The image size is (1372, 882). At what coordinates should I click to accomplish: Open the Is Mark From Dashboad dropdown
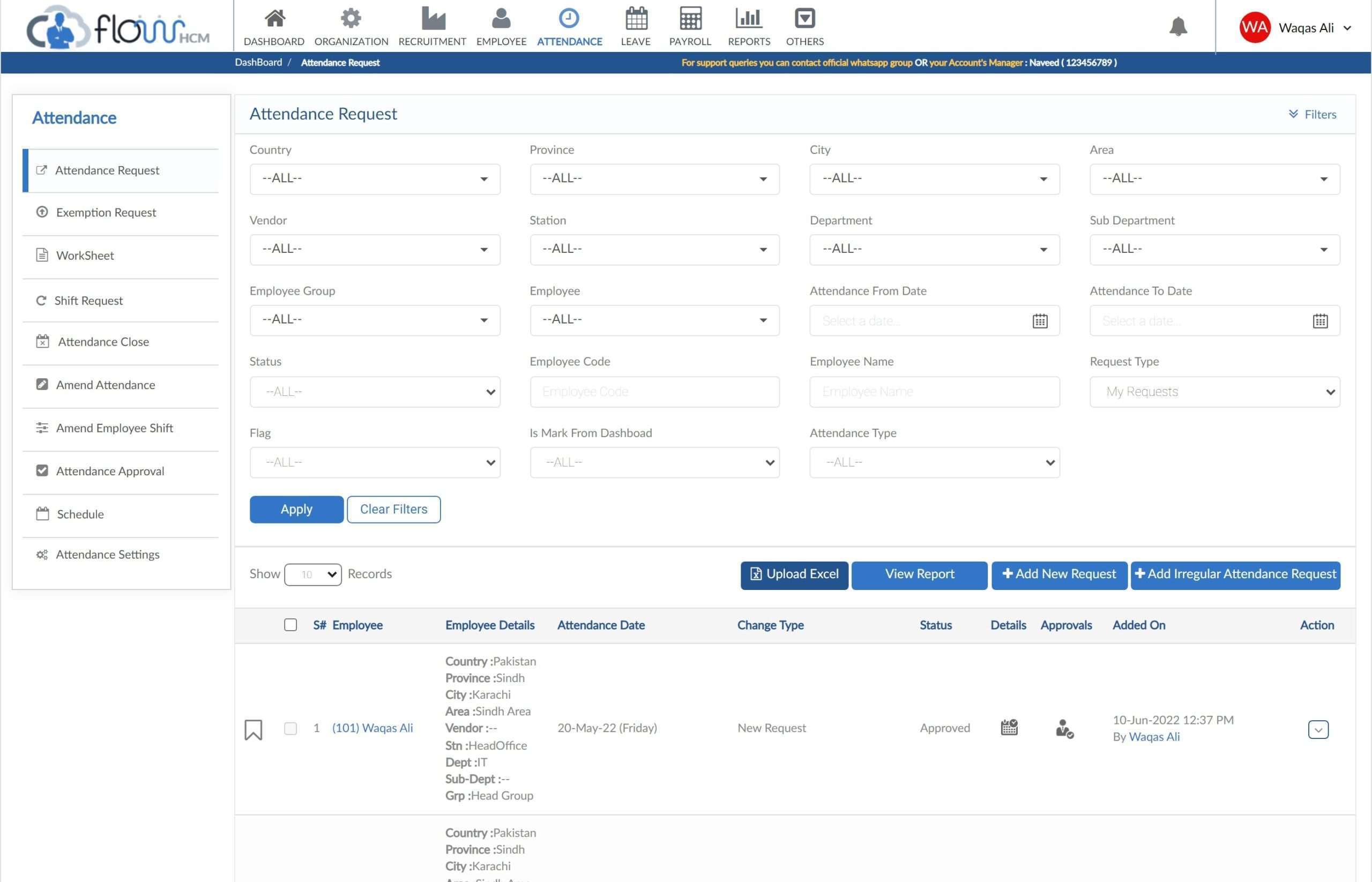coord(654,462)
